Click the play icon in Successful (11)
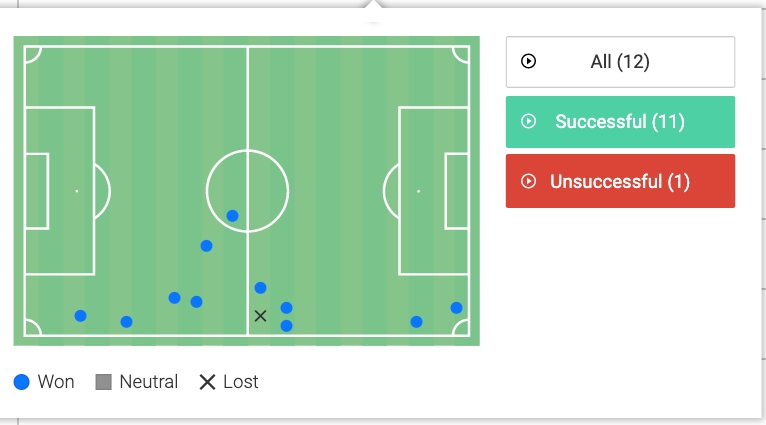766x425 pixels. 529,122
